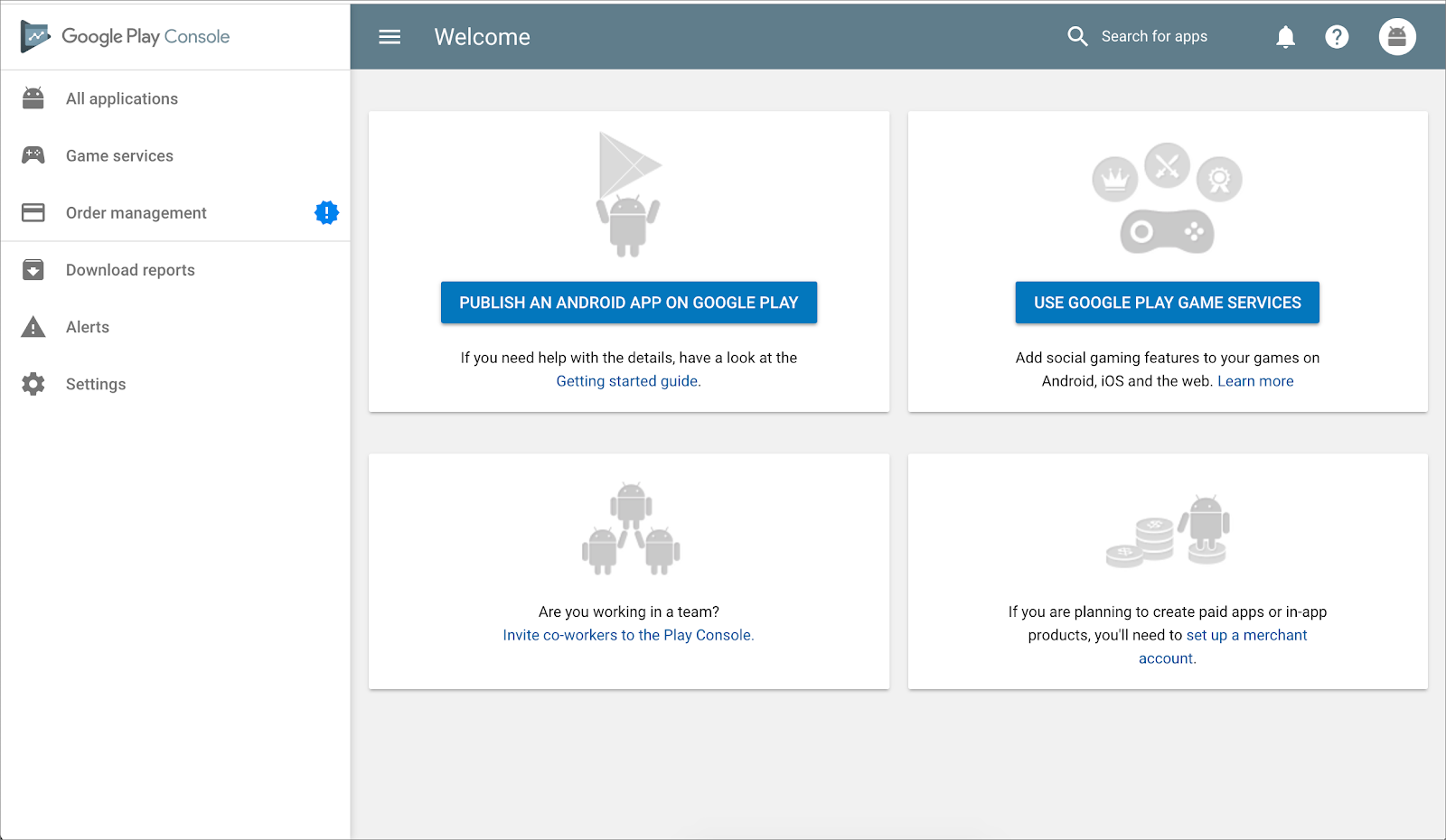Click Invite co-workers to the Play Console
The width and height of the screenshot is (1446, 840).
(x=628, y=635)
